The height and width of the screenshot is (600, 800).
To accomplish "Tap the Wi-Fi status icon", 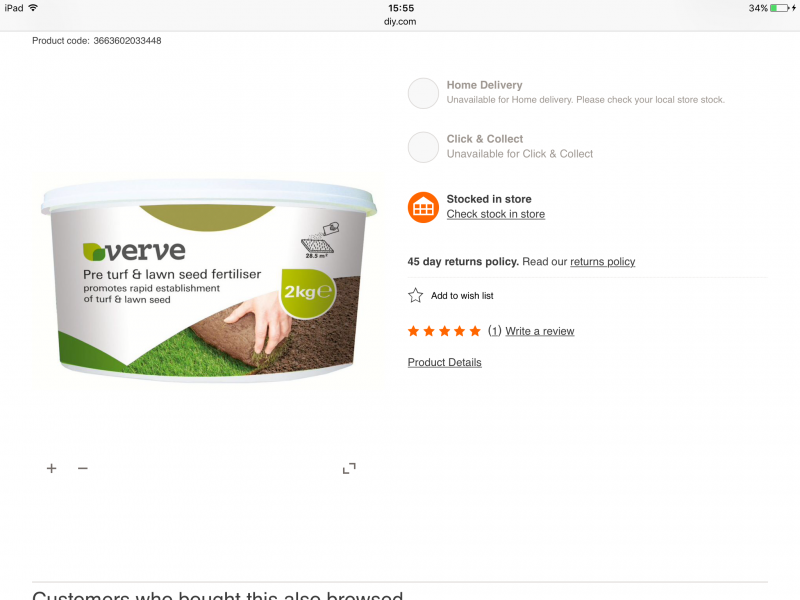I will pos(33,8).
